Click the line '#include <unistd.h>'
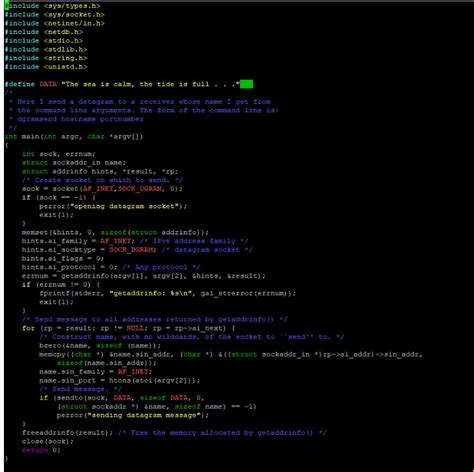Screen dimensions: 474x472 click(46, 67)
